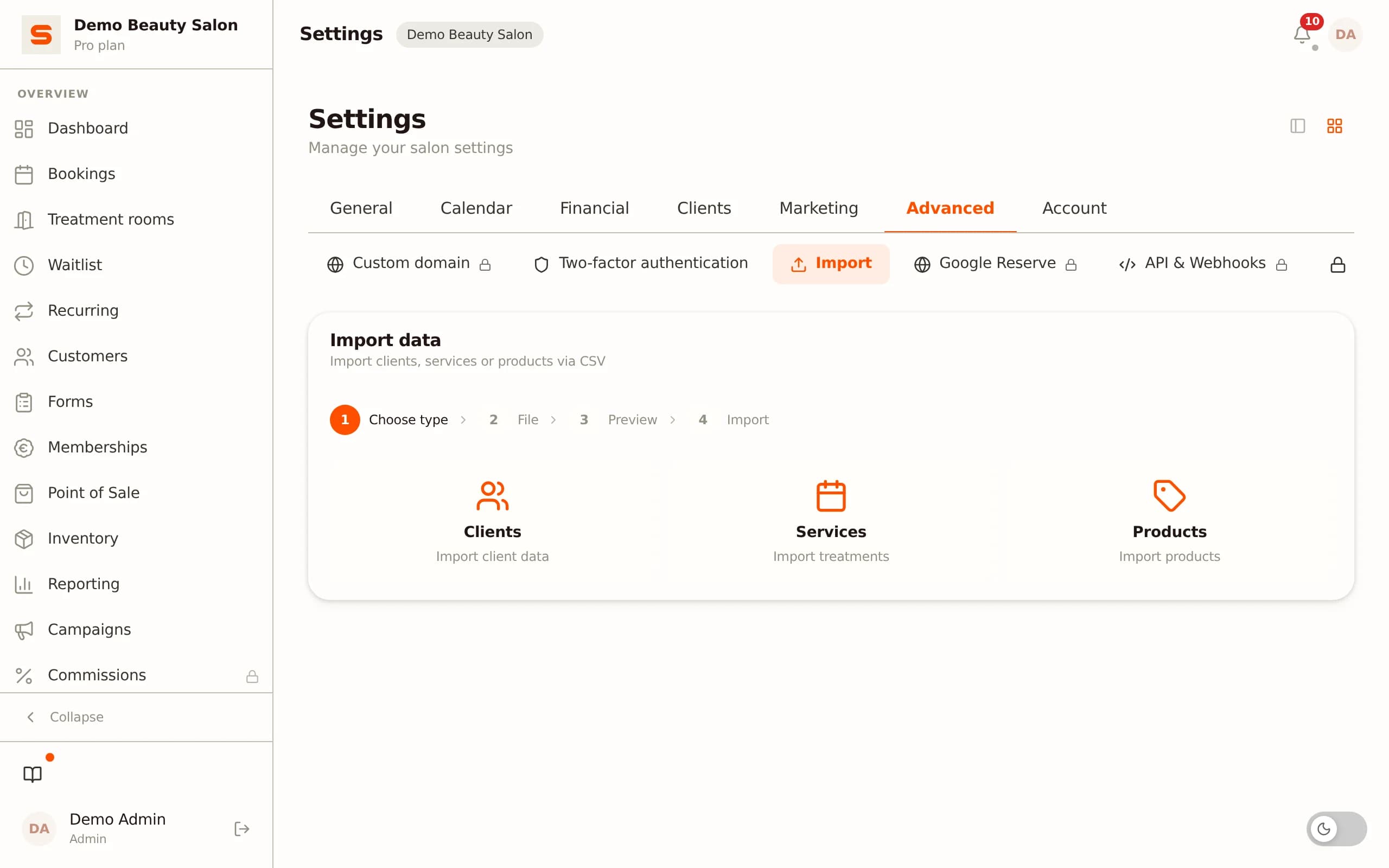Open Inventory section
Screen dimensions: 1389x868
tap(136, 539)
